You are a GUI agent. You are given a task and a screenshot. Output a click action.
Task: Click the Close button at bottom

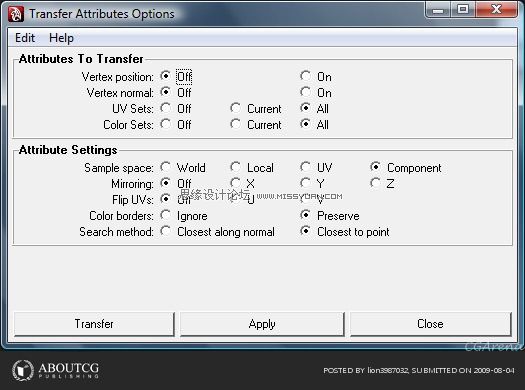coord(431,324)
